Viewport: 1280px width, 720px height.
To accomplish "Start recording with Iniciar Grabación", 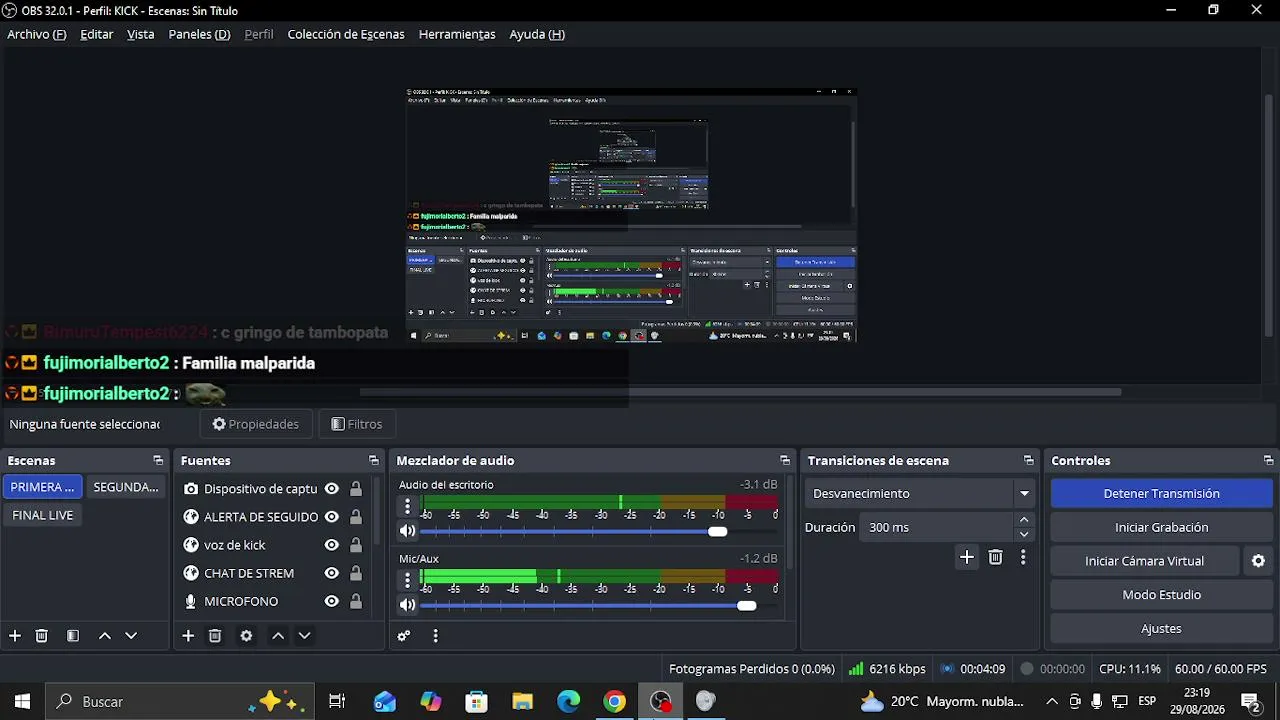I will [1161, 527].
